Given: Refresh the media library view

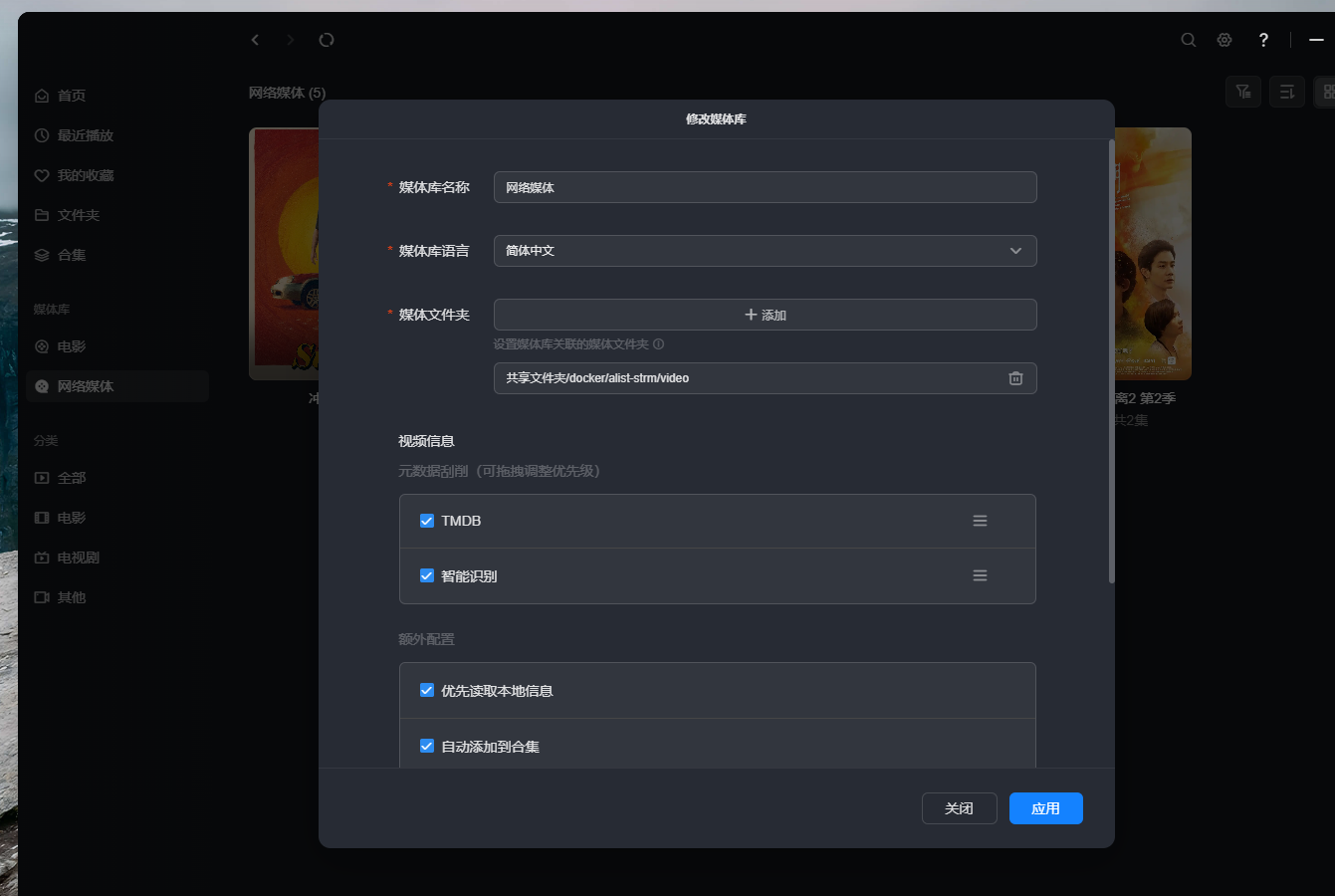Looking at the screenshot, I should point(327,40).
